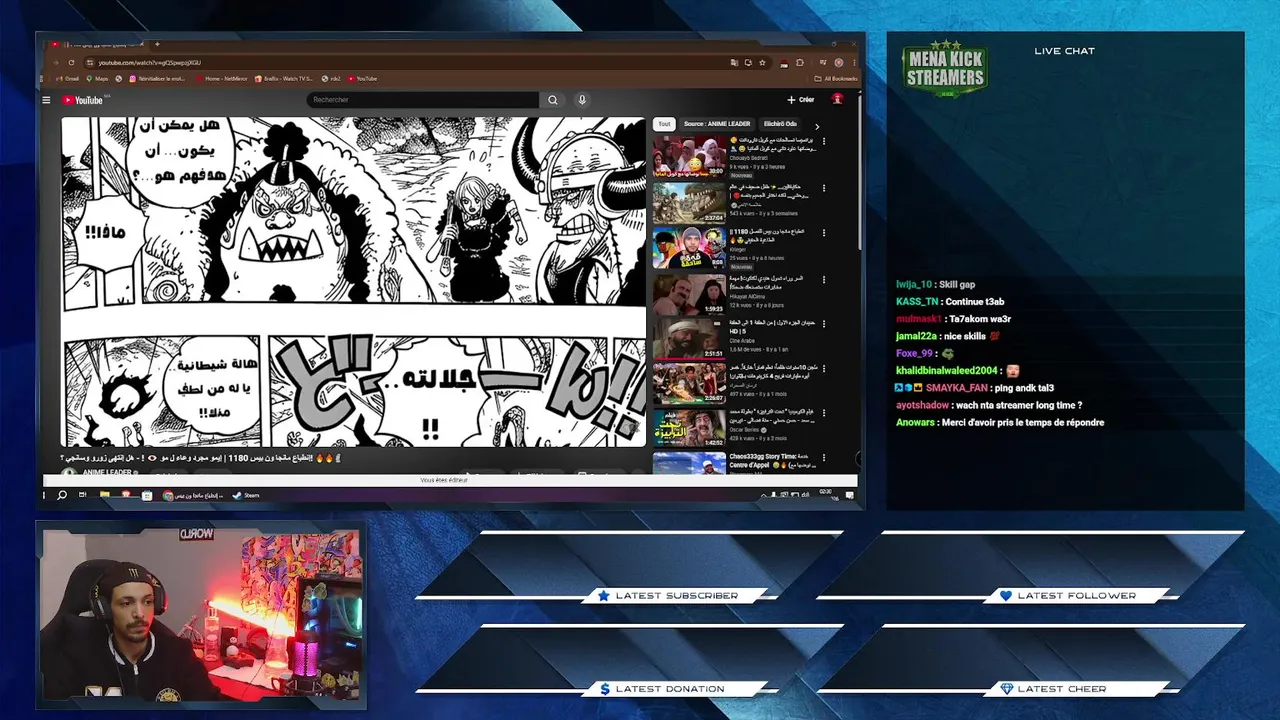Go to the YouTube logo home
This screenshot has height=720, width=1280.
[83, 100]
